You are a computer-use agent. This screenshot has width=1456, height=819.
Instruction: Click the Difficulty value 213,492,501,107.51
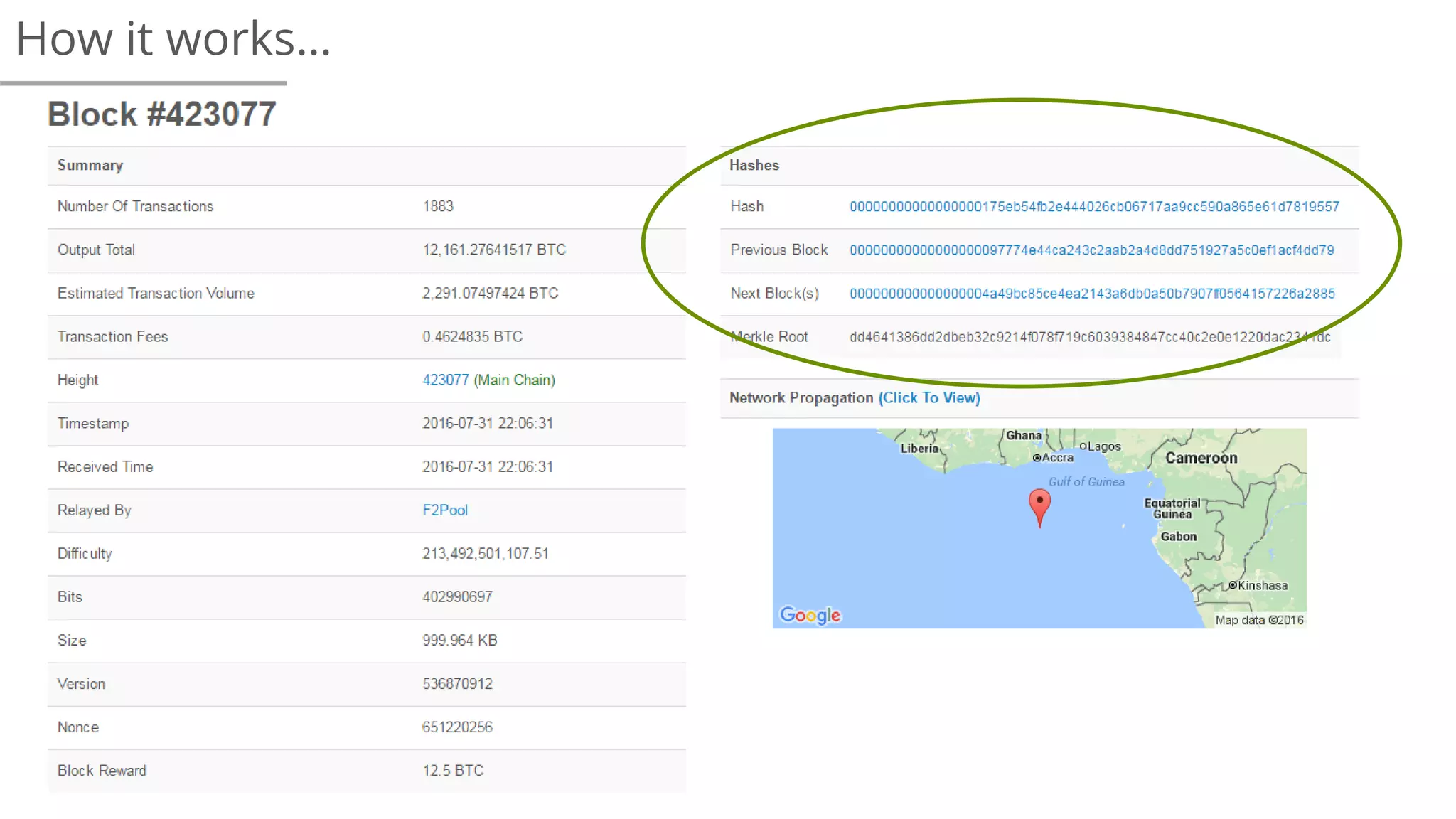point(485,554)
